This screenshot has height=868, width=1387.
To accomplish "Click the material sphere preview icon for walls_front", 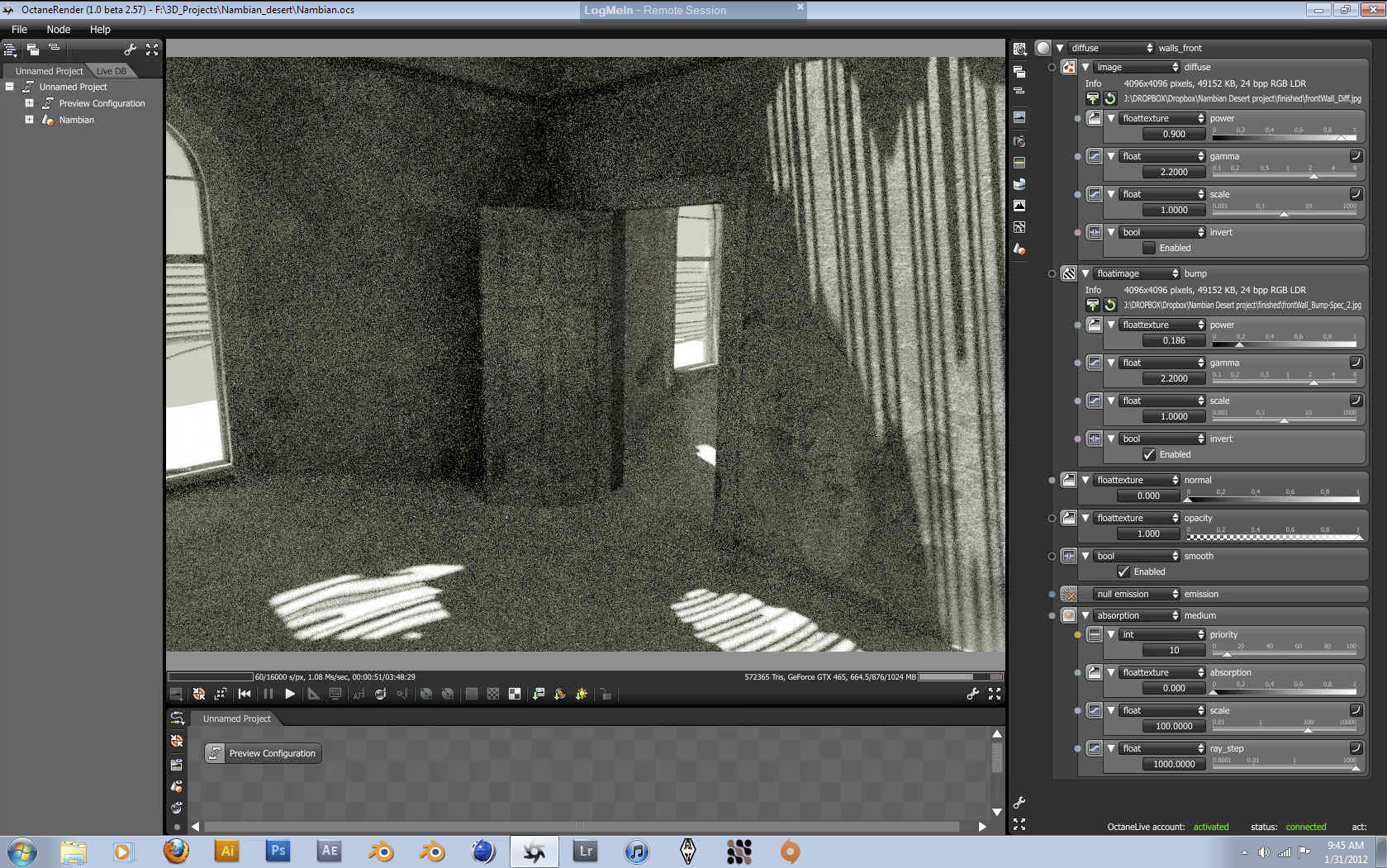I will 1043,48.
